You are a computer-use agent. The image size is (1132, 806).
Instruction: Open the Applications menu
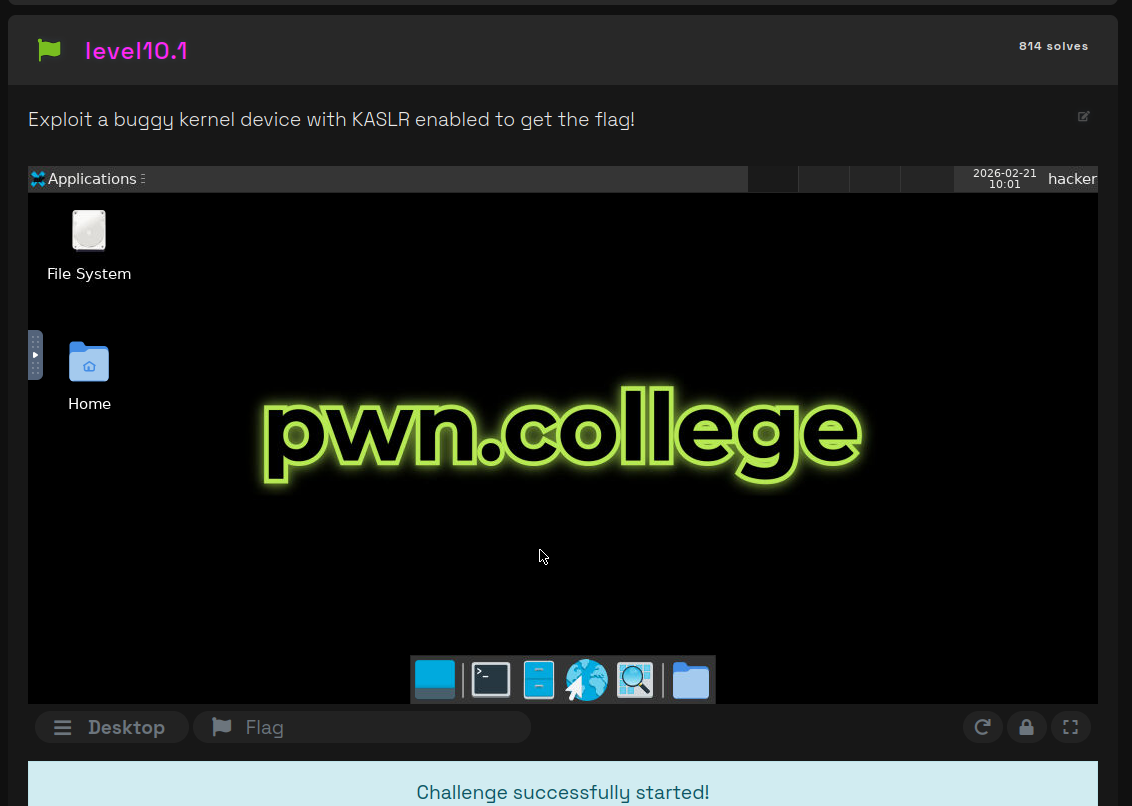[85, 179]
